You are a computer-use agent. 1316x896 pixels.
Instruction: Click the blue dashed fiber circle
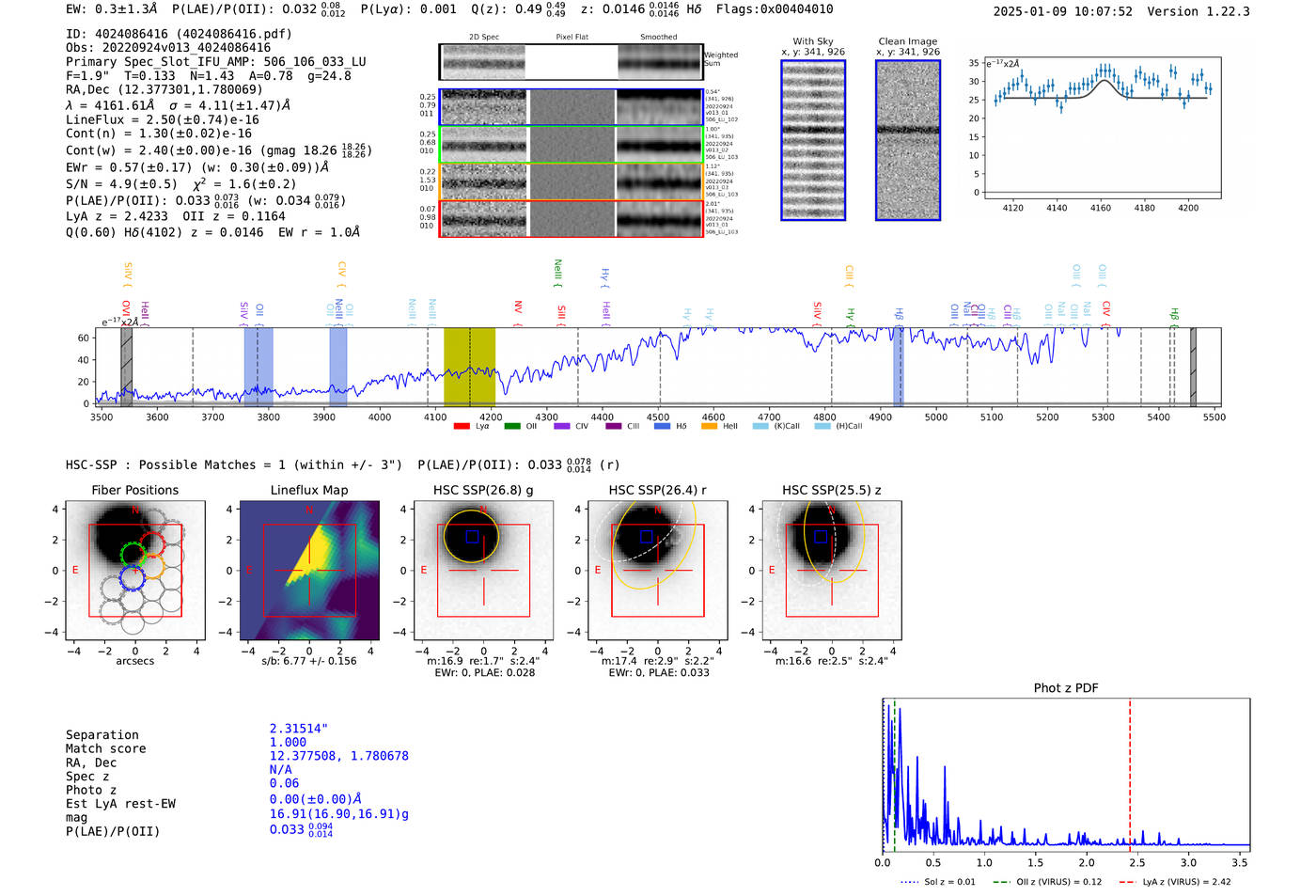133,578
